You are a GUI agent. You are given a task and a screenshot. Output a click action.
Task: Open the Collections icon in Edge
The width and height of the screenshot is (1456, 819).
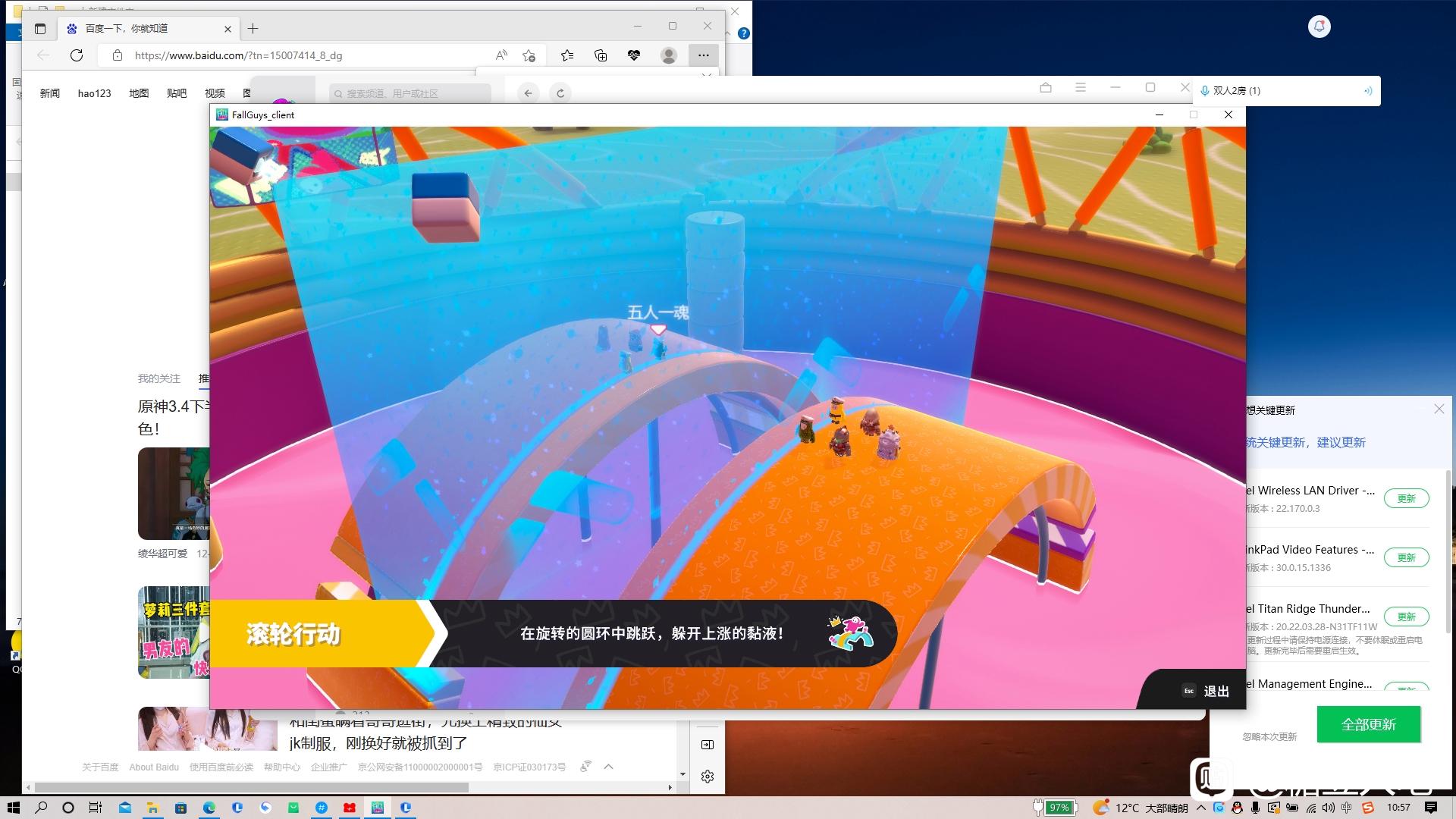[x=601, y=55]
